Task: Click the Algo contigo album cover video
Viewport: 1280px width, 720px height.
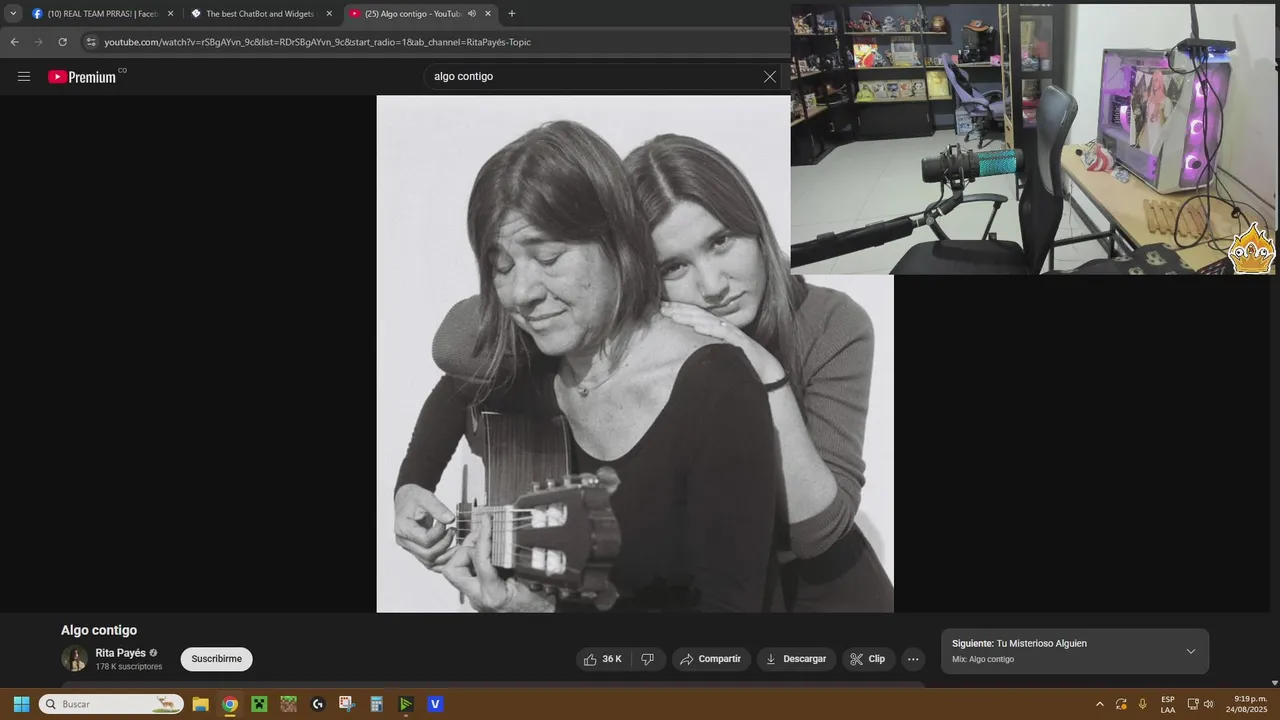Action: 634,353
